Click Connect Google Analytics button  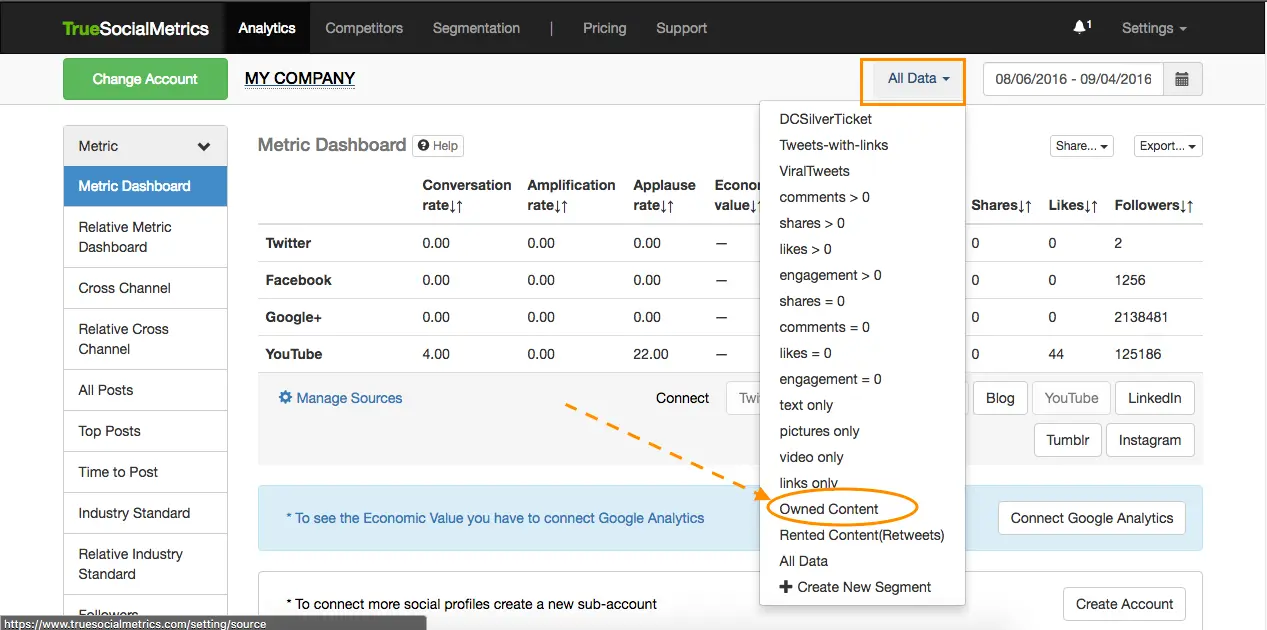pos(1091,518)
